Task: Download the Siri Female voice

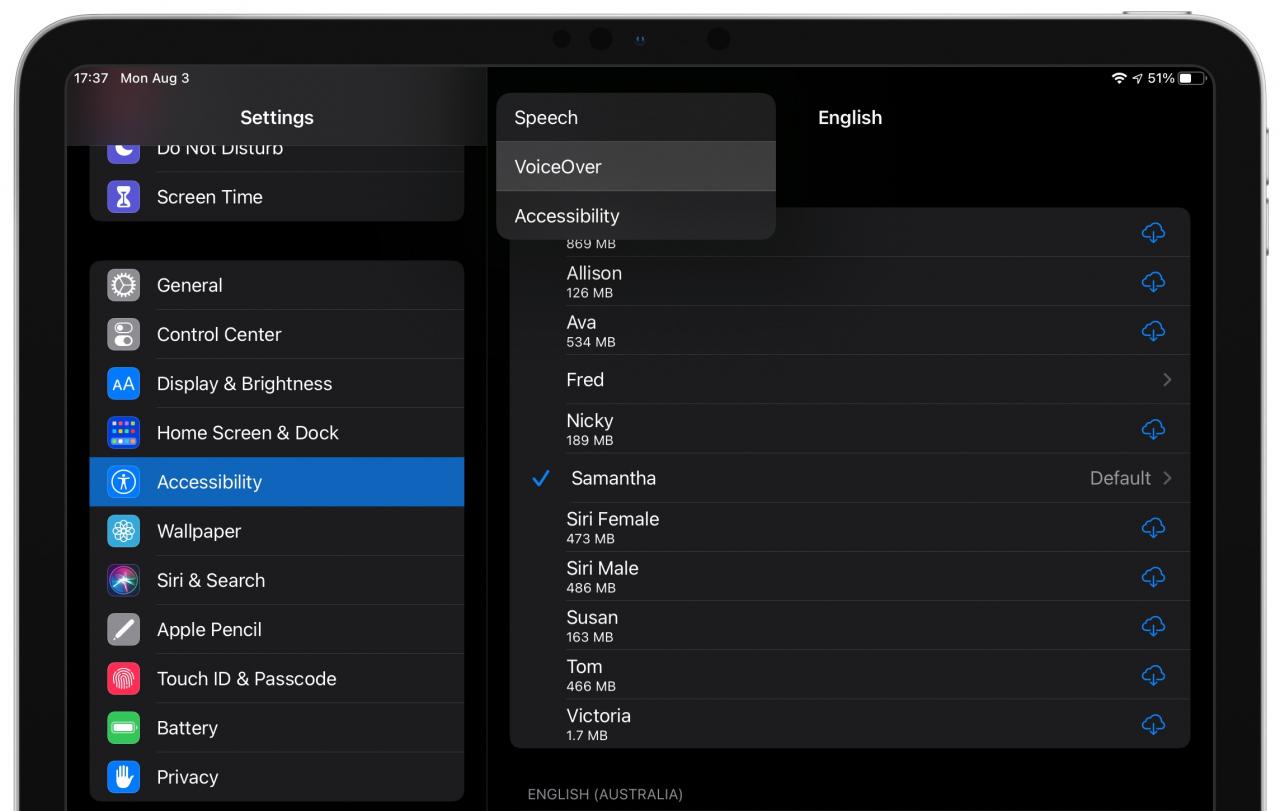Action: click(1153, 527)
